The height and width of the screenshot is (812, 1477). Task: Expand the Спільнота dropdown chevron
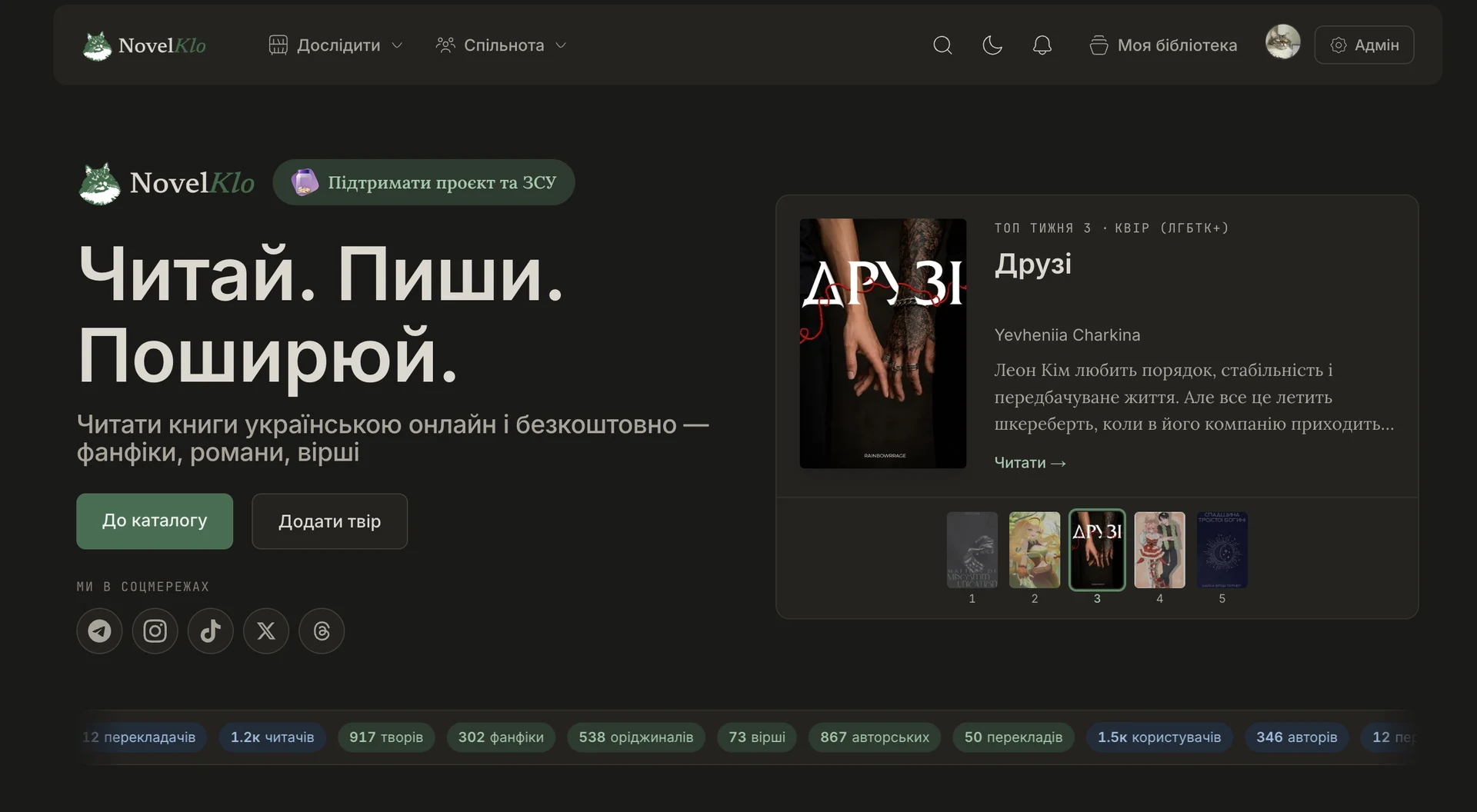561,45
